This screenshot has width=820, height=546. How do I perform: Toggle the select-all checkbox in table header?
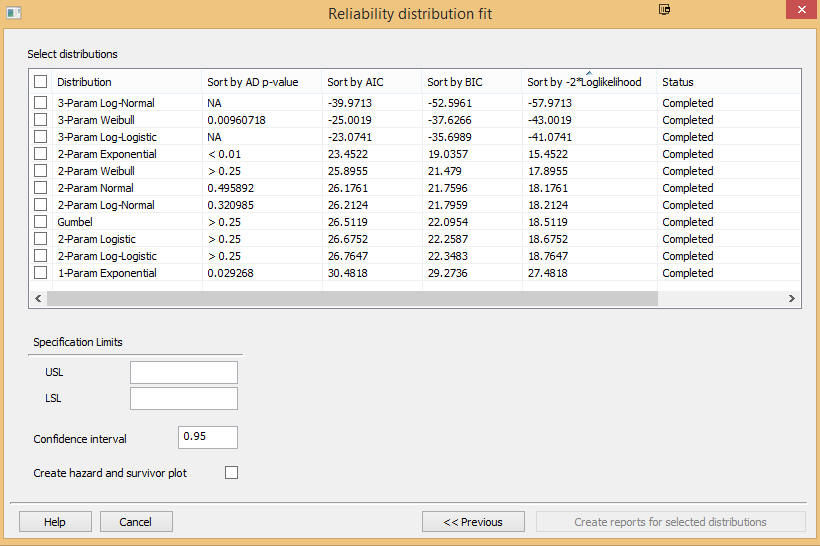tap(41, 82)
